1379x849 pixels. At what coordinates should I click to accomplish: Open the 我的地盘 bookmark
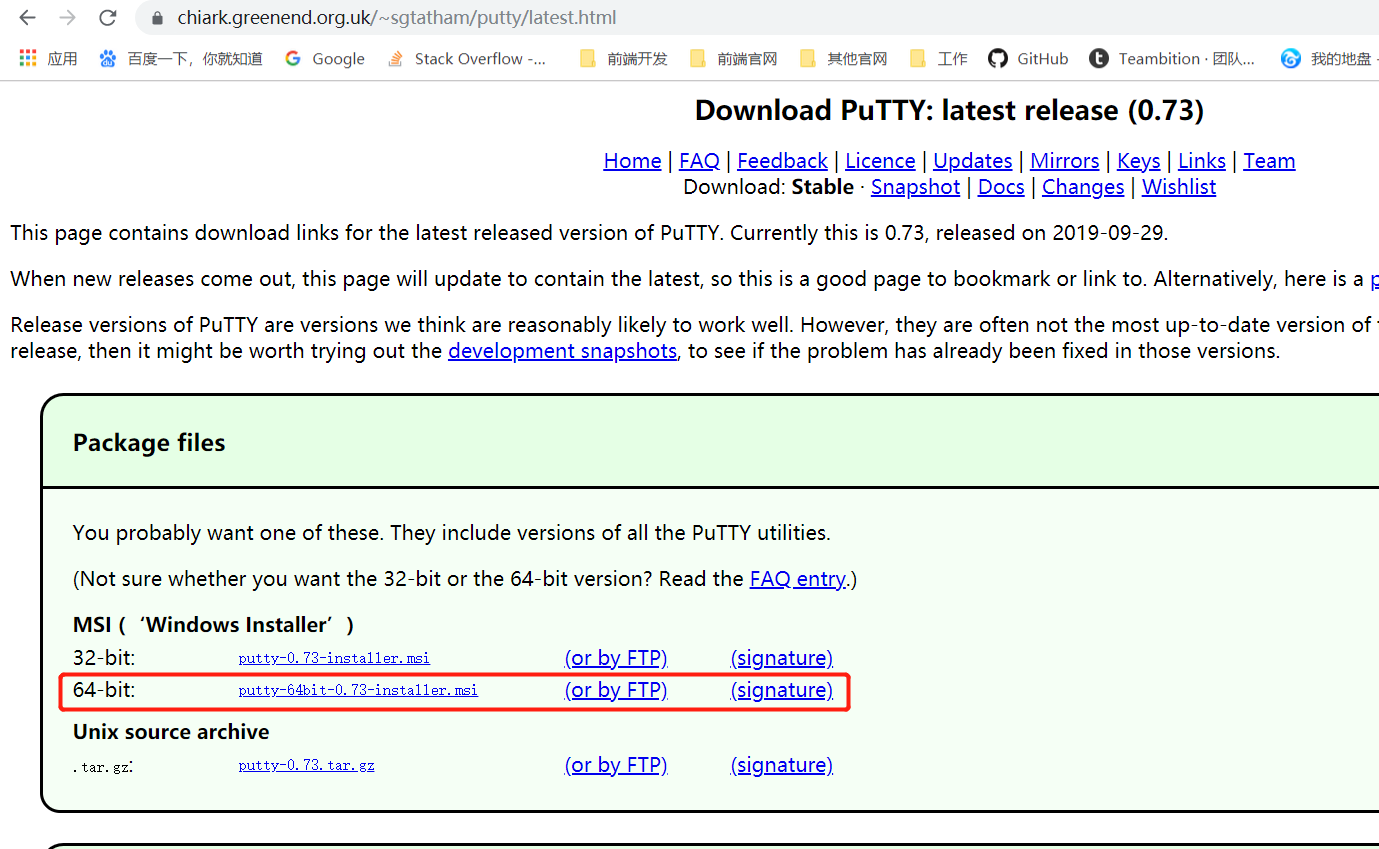[x=1328, y=59]
